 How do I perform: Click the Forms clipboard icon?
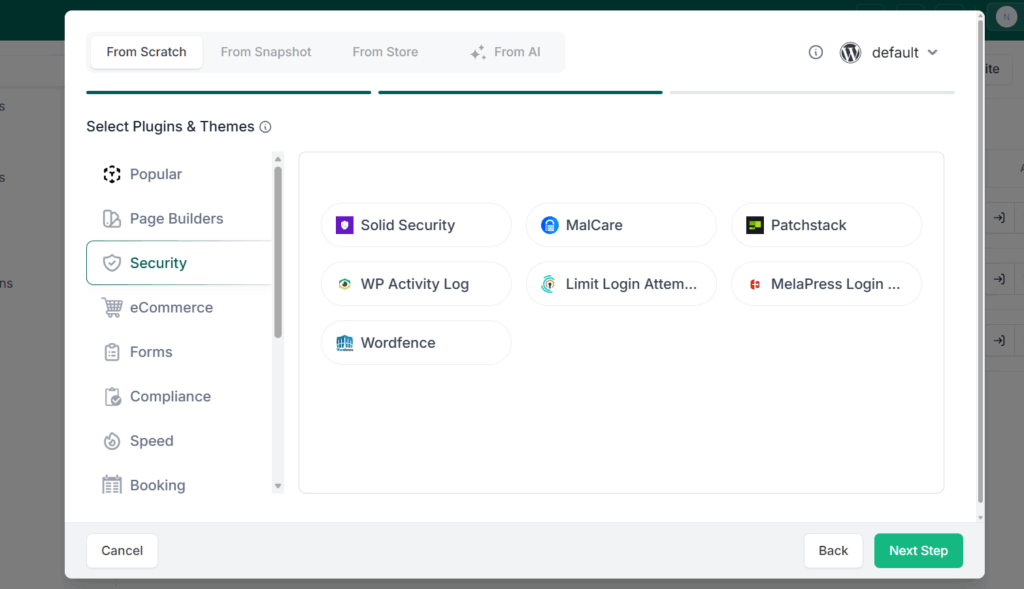tap(112, 352)
